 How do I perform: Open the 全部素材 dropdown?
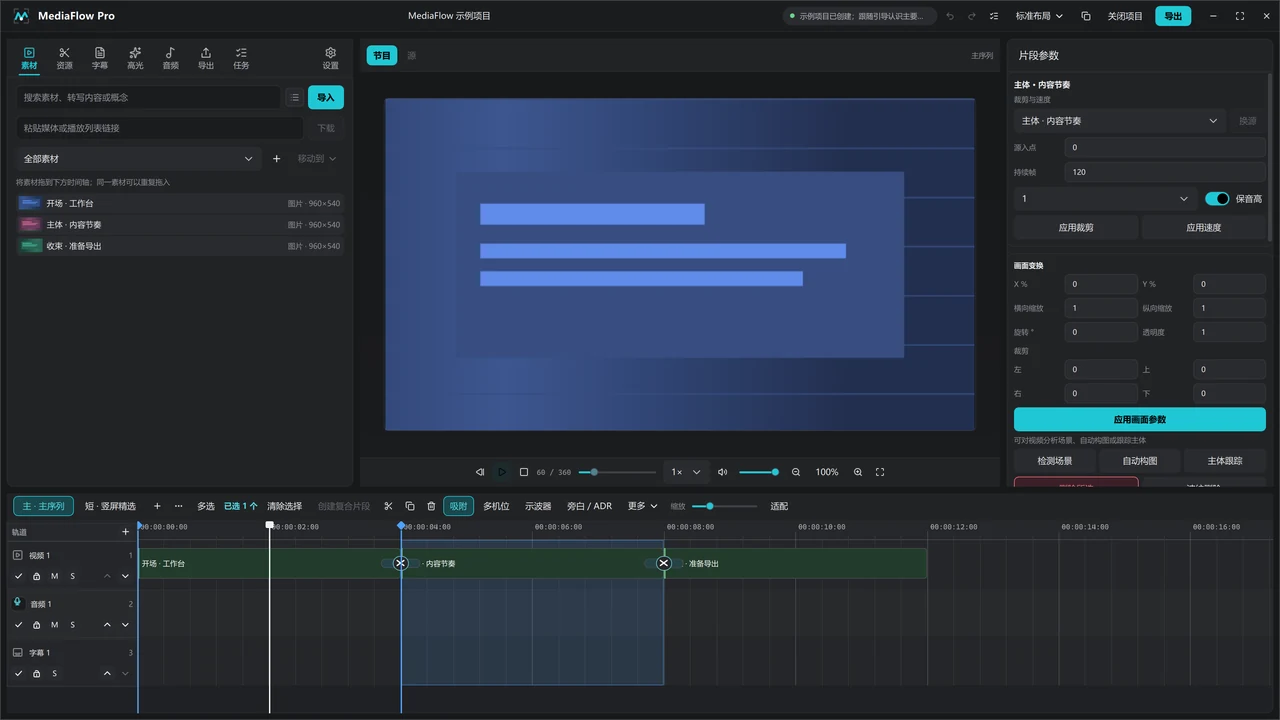click(138, 159)
